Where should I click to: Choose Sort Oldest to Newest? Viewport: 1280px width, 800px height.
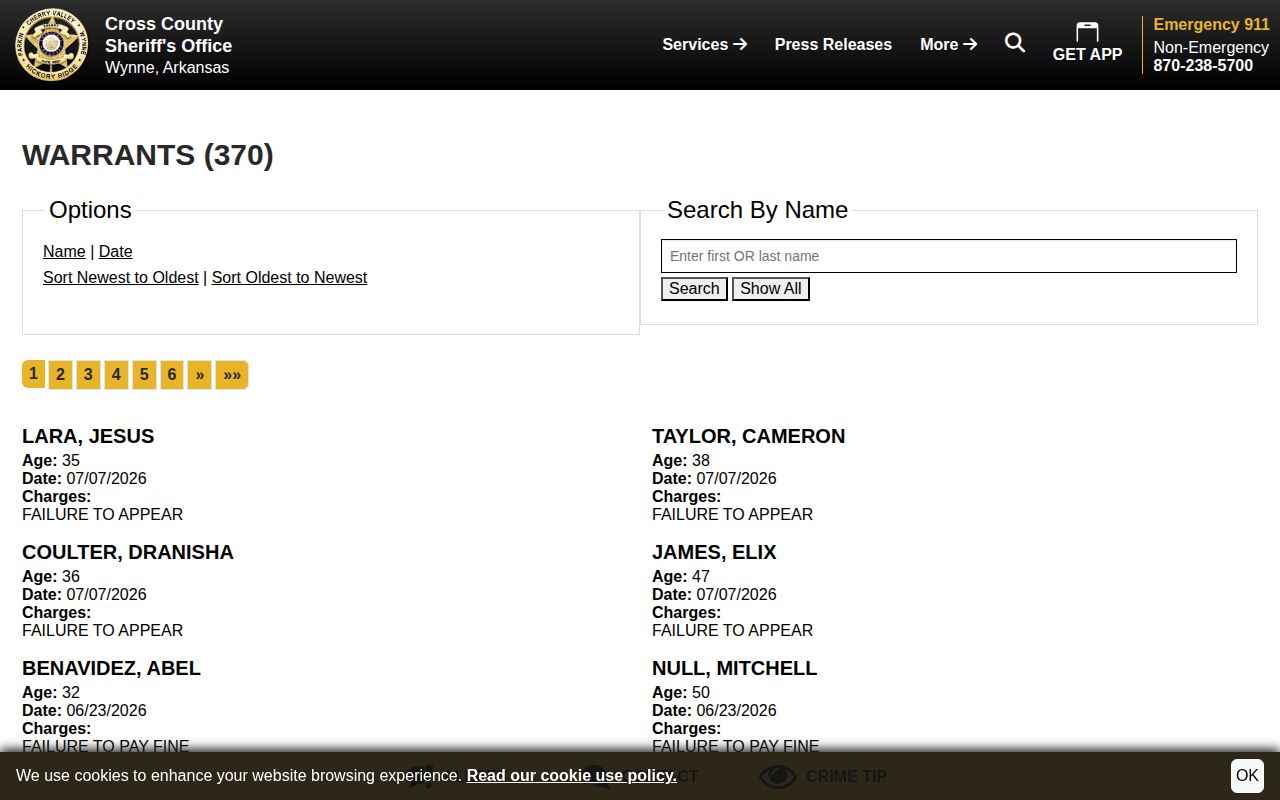pyautogui.click(x=289, y=278)
